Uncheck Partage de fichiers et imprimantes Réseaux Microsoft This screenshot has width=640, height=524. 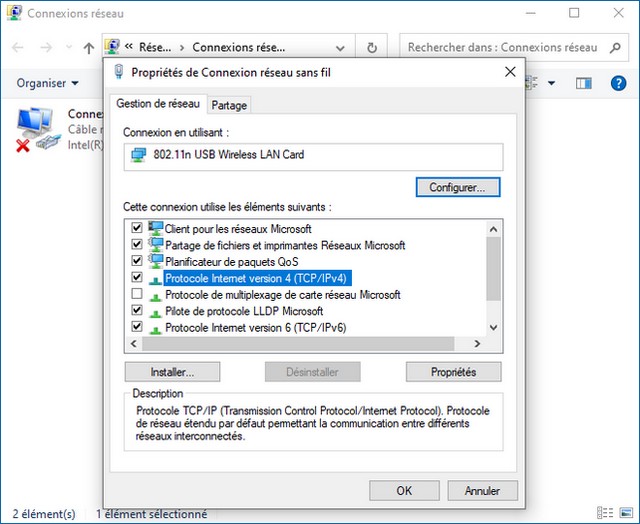tap(137, 244)
